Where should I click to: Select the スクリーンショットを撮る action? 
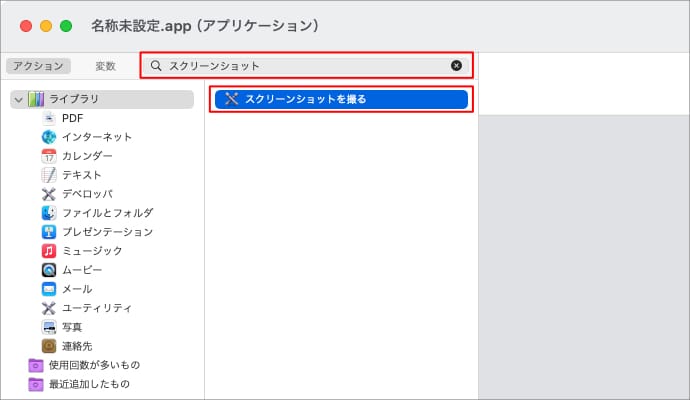(x=340, y=99)
